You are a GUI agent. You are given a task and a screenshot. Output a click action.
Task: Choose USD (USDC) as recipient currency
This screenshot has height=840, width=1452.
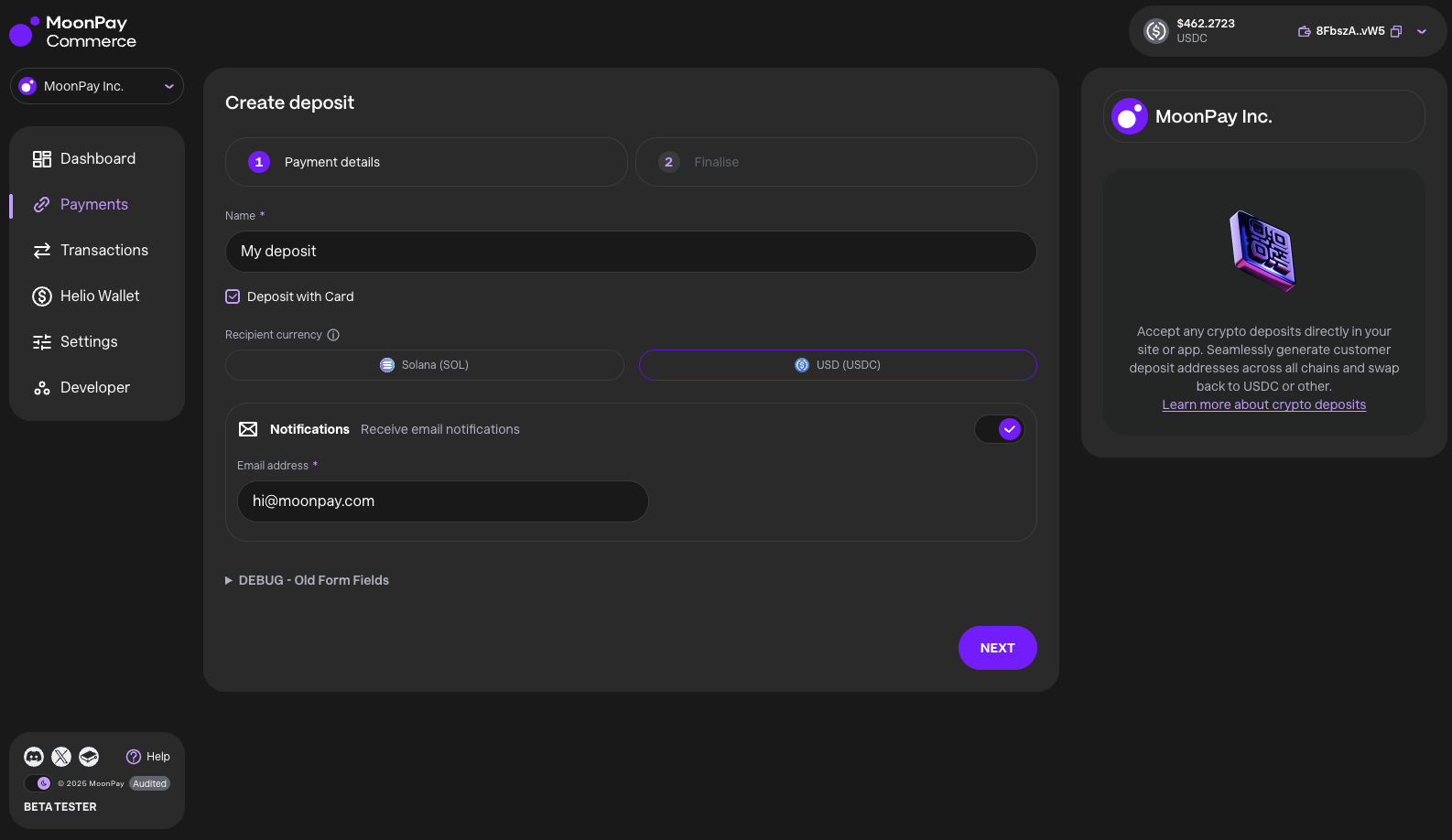tap(838, 365)
